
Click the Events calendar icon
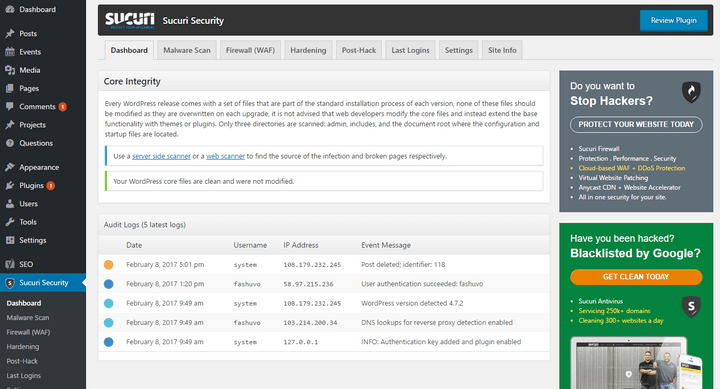point(10,52)
